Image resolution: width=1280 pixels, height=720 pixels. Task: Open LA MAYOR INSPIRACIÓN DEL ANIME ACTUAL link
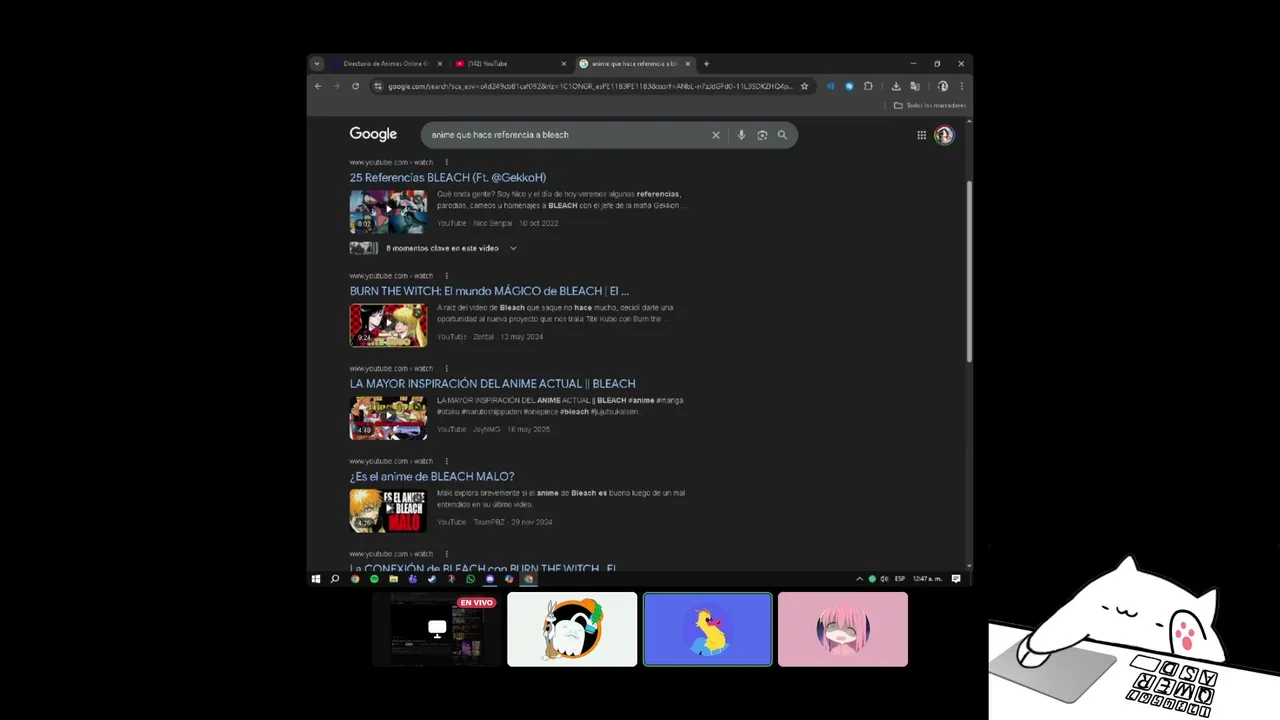(x=492, y=384)
